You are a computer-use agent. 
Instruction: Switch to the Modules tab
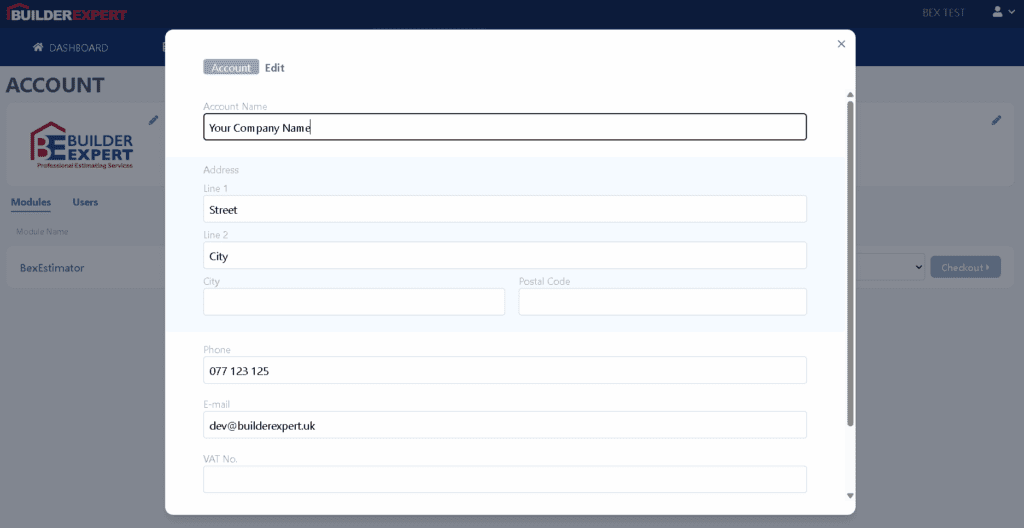click(31, 202)
